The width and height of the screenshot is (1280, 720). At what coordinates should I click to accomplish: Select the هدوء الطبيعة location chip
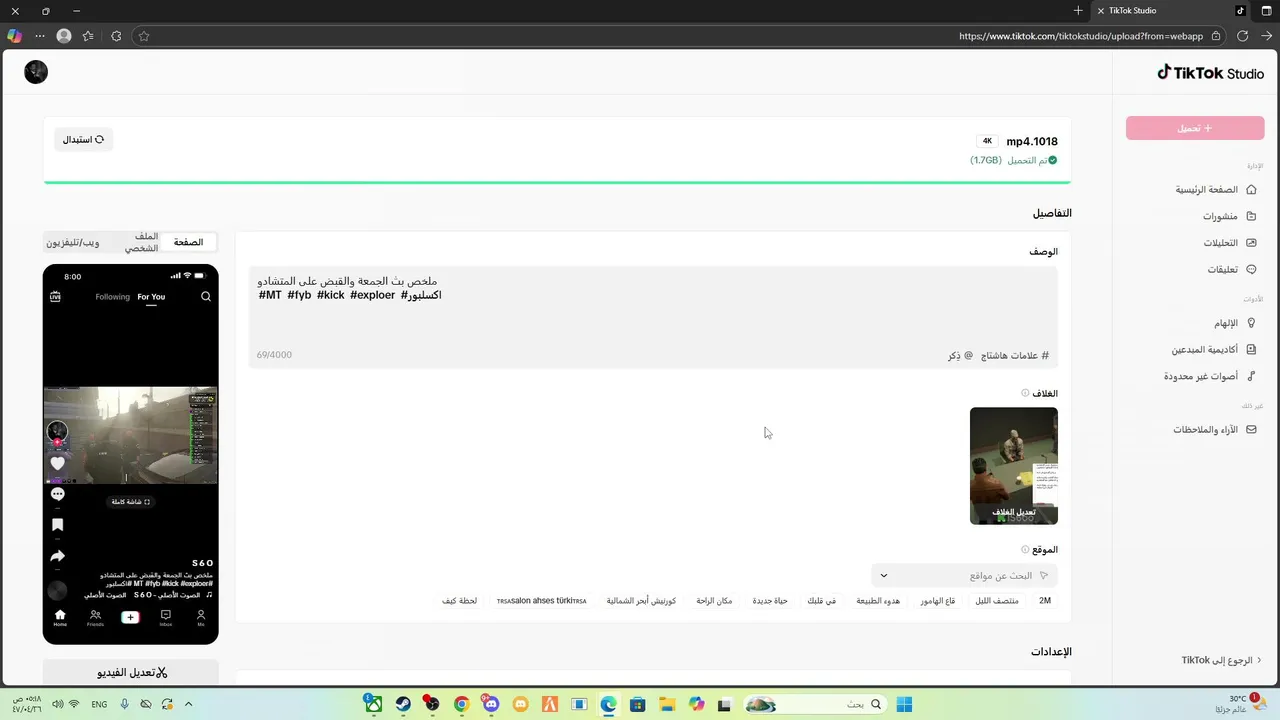878,601
